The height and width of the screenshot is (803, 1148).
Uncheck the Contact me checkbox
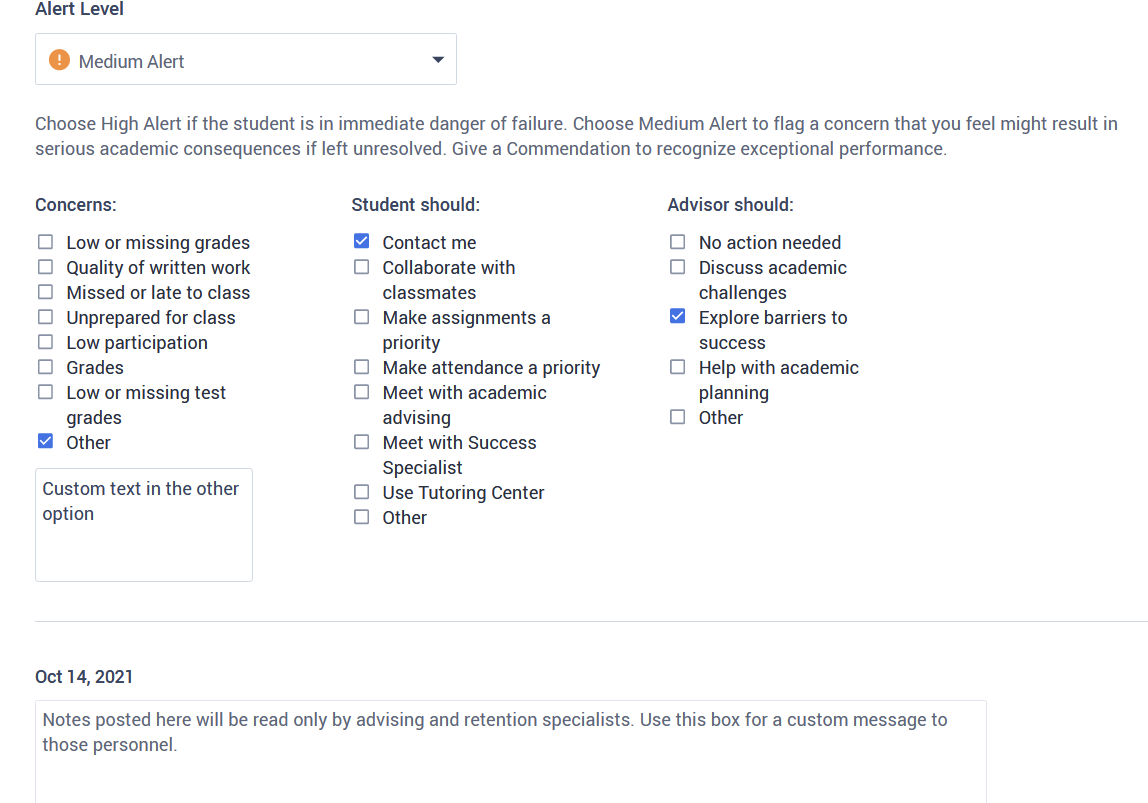tap(361, 241)
